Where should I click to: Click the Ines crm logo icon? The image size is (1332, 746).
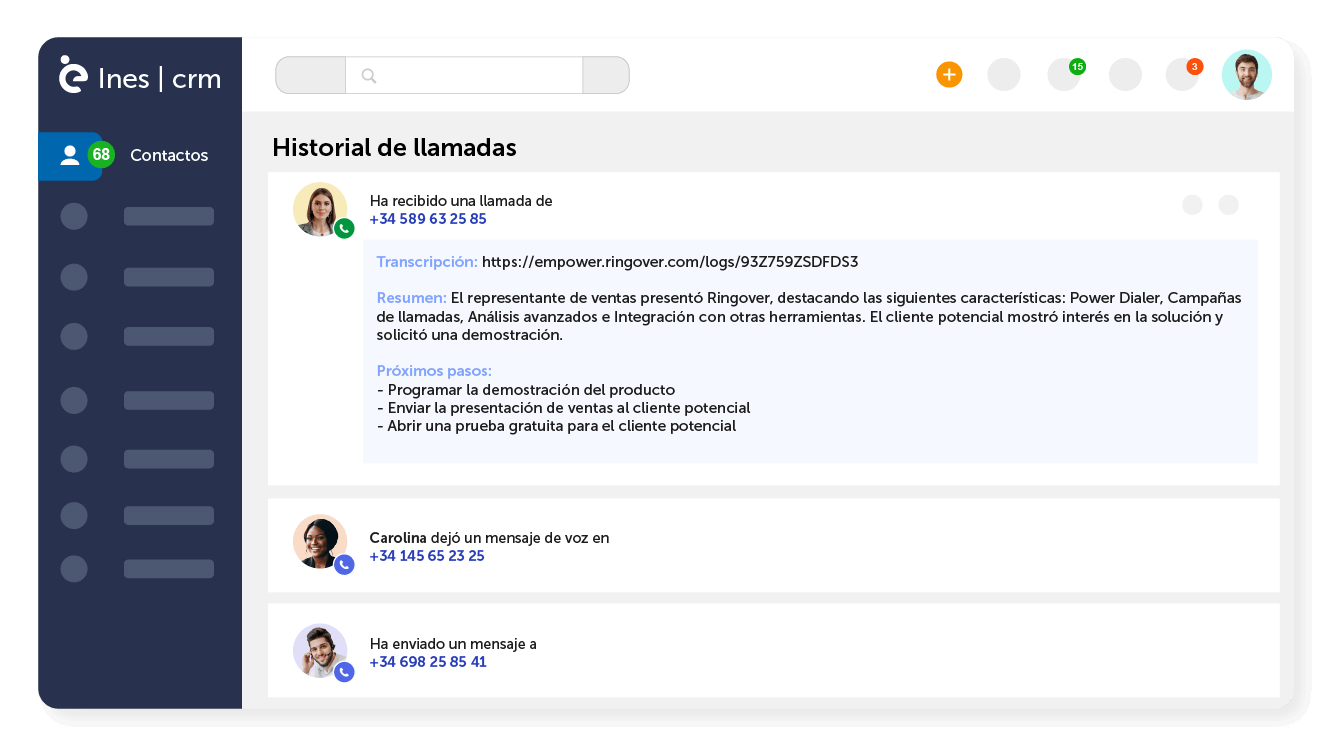70,75
